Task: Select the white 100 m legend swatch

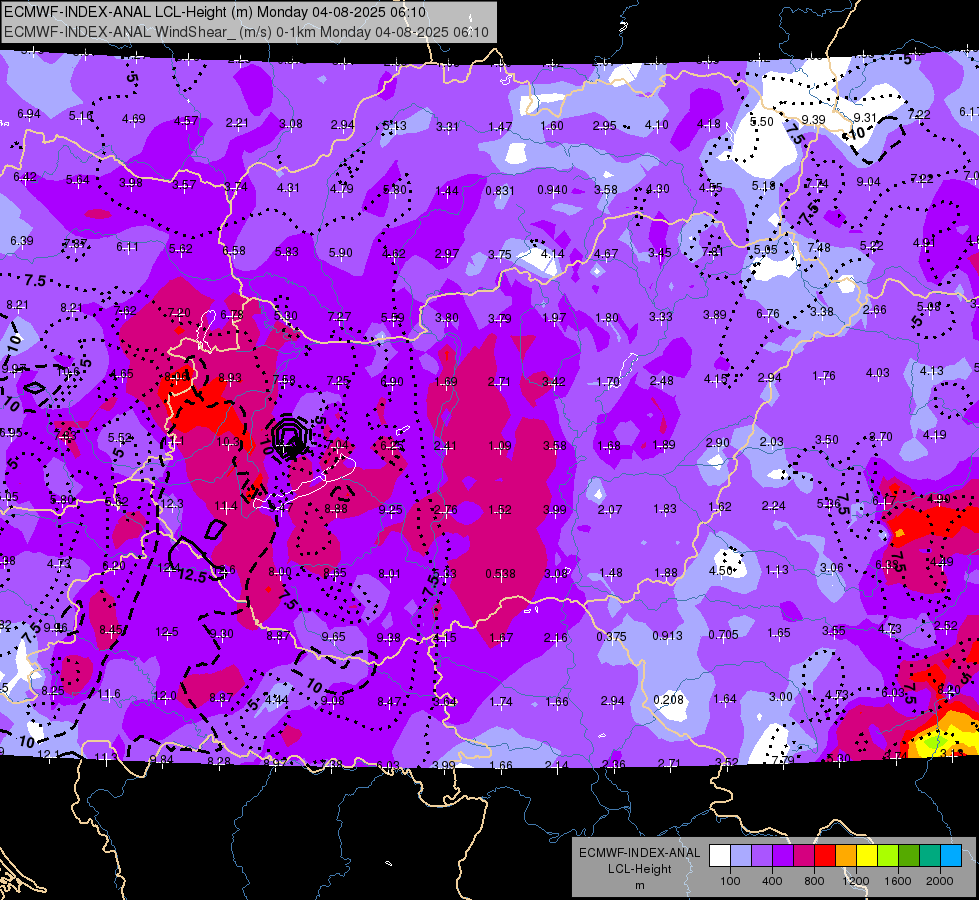Action: point(720,856)
